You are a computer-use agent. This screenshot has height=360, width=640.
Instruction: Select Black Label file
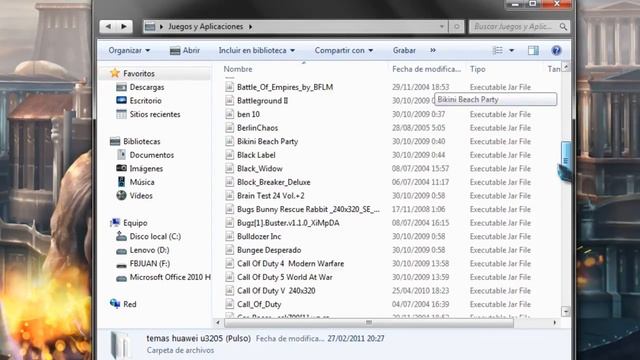click(x=256, y=155)
